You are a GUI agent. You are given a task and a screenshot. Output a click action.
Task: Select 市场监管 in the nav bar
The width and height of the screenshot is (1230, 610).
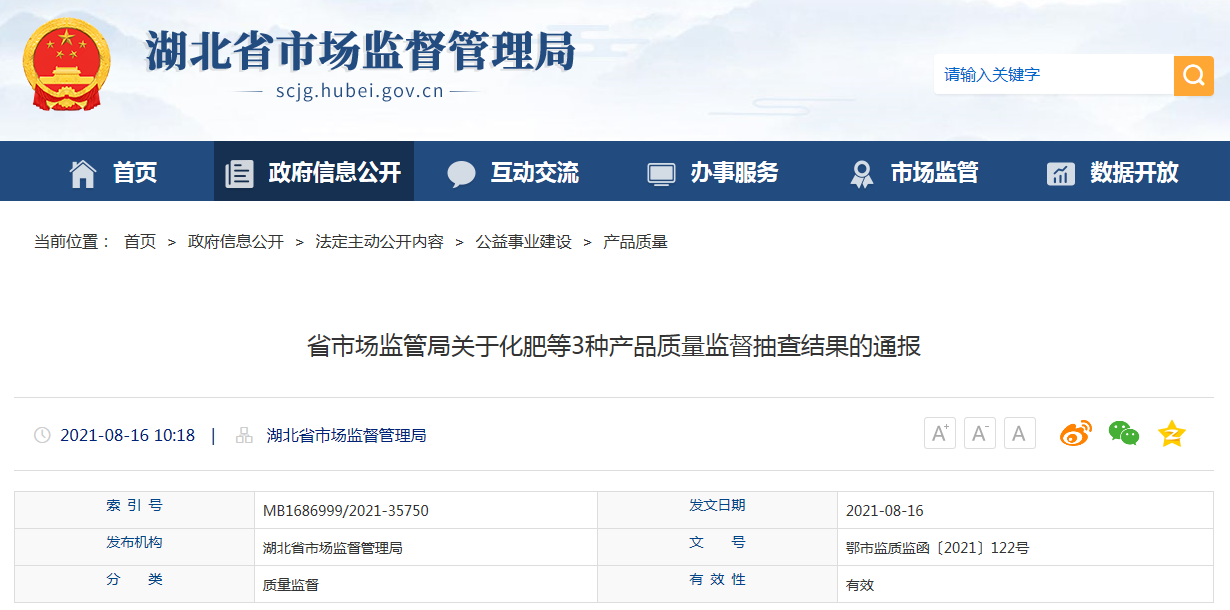click(x=914, y=172)
